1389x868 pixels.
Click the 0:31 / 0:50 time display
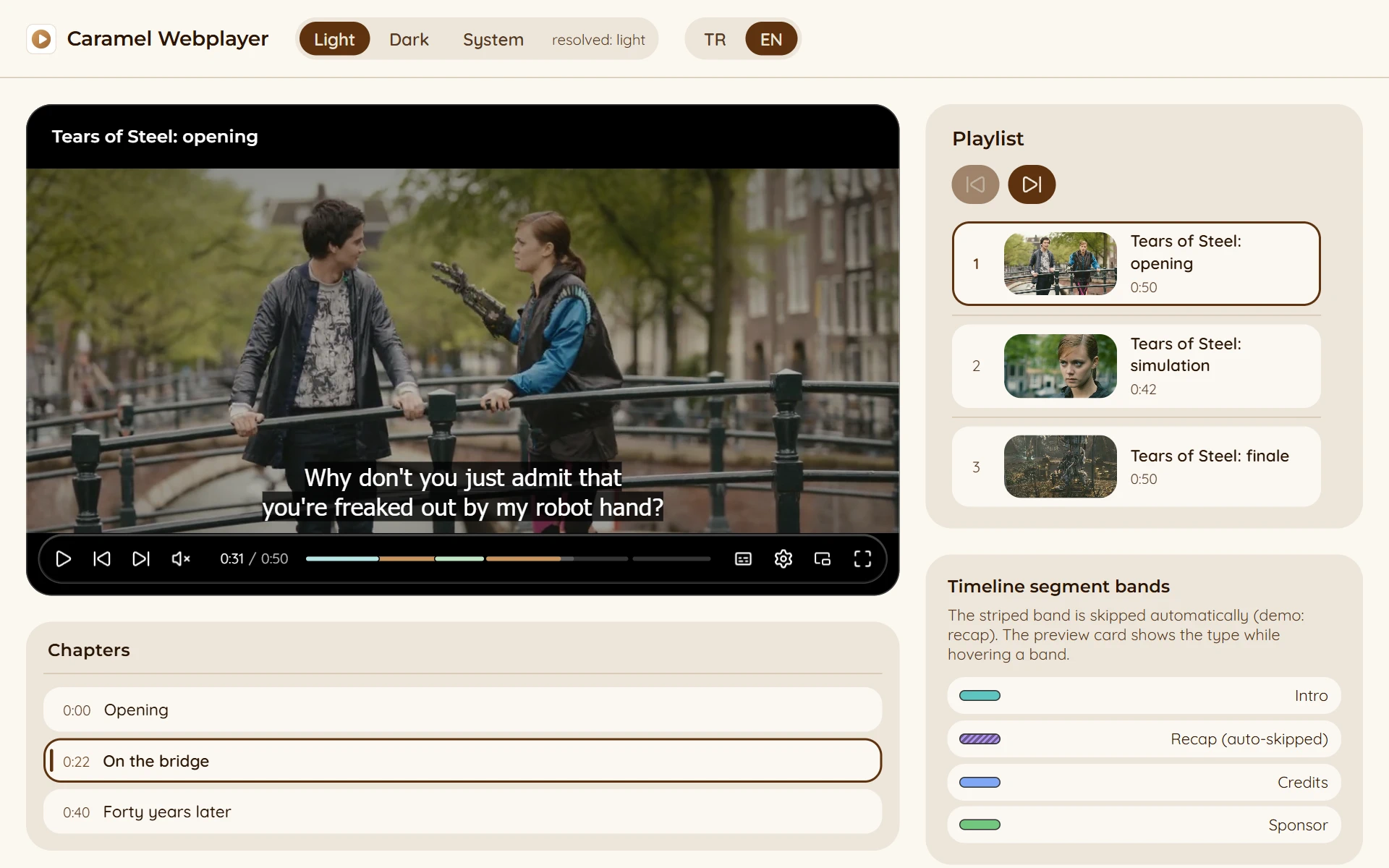[x=254, y=558]
